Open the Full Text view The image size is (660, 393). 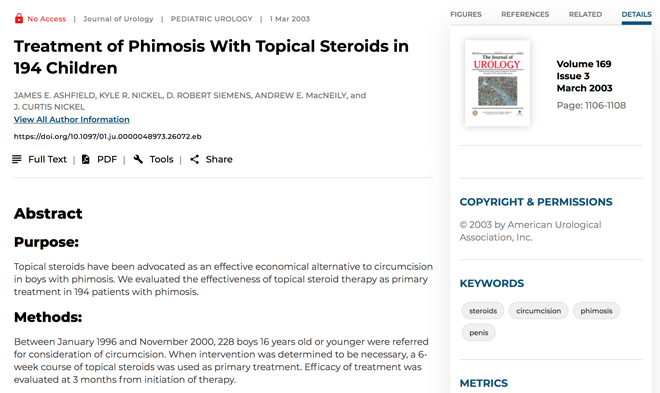point(47,159)
